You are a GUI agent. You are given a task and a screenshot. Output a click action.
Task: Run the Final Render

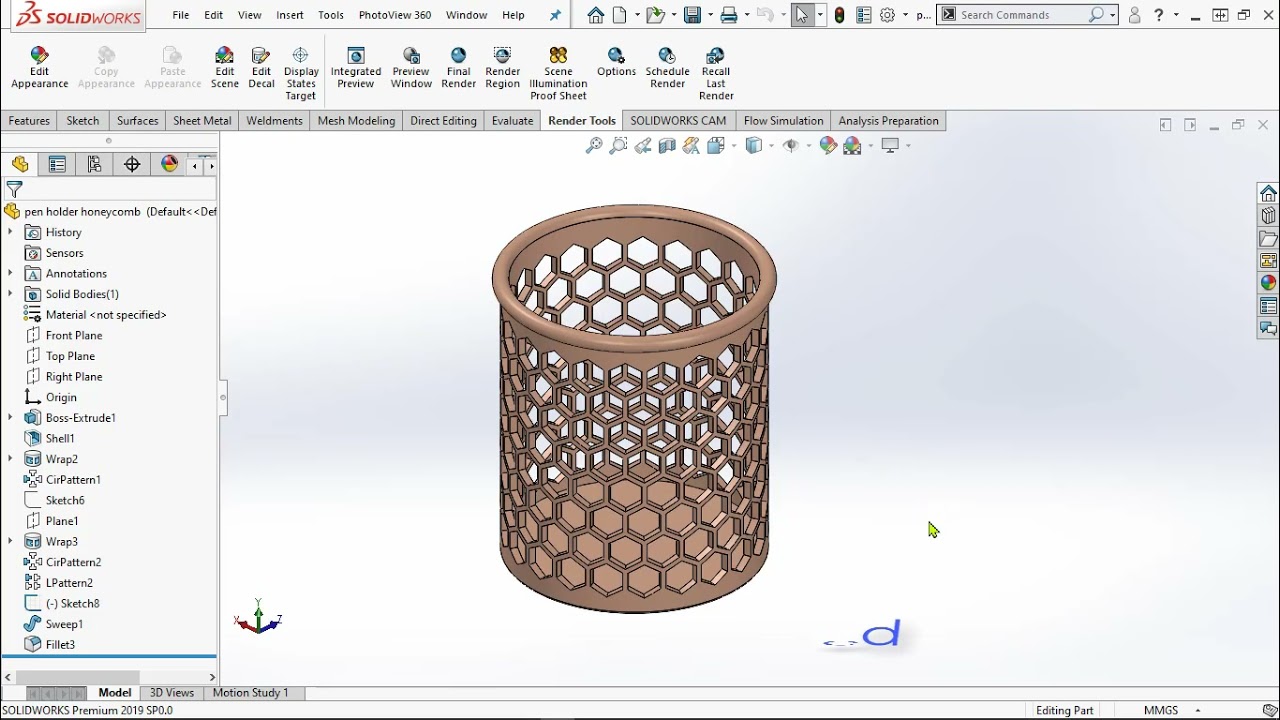(x=458, y=68)
